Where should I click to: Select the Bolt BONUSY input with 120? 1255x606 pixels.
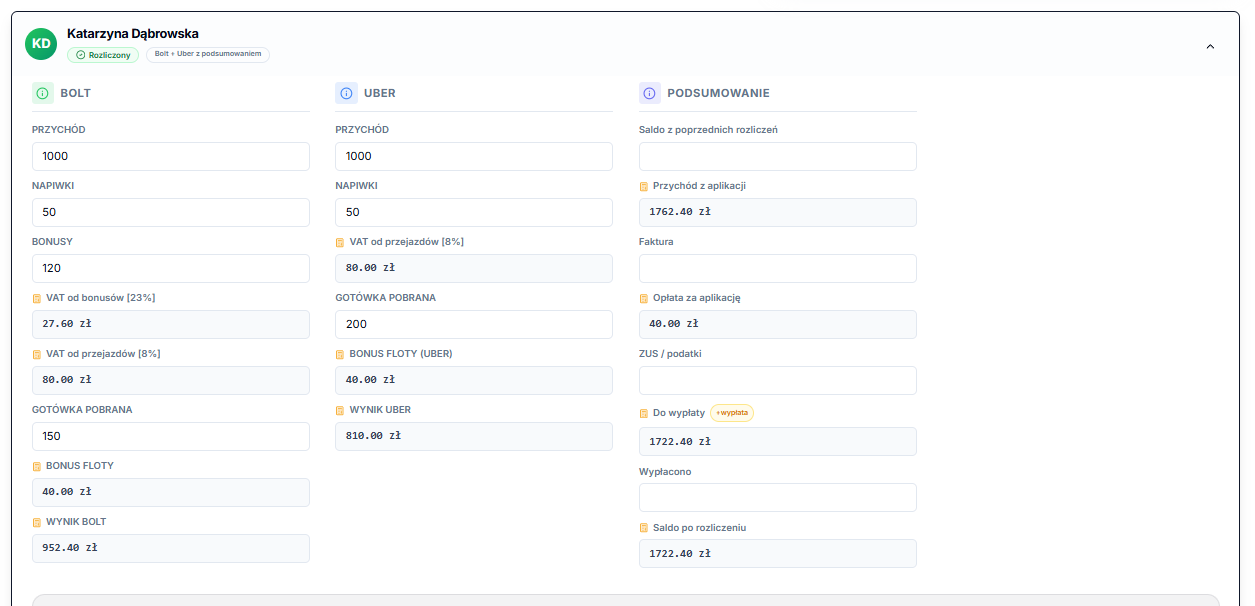171,268
